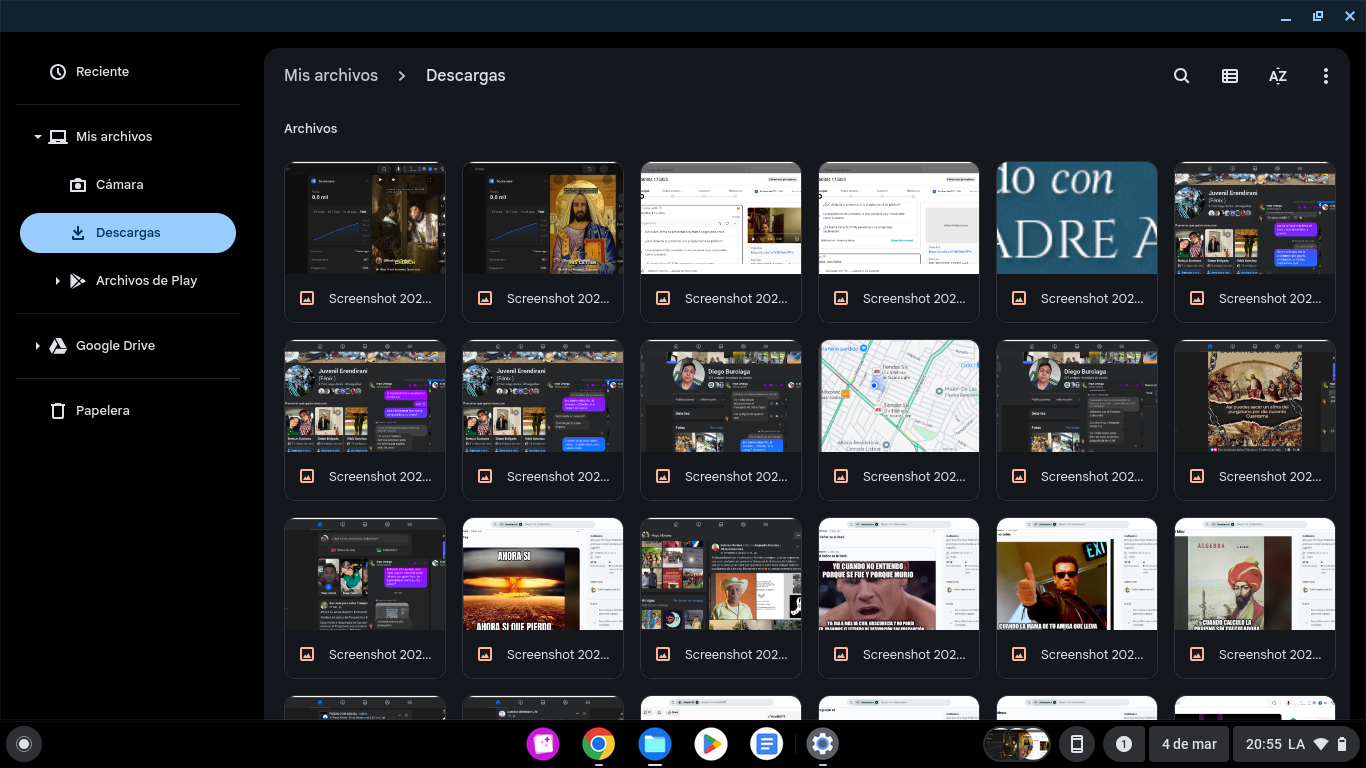The image size is (1366, 768).
Task: Open the holding space tray previews on shelf
Action: 1017,744
